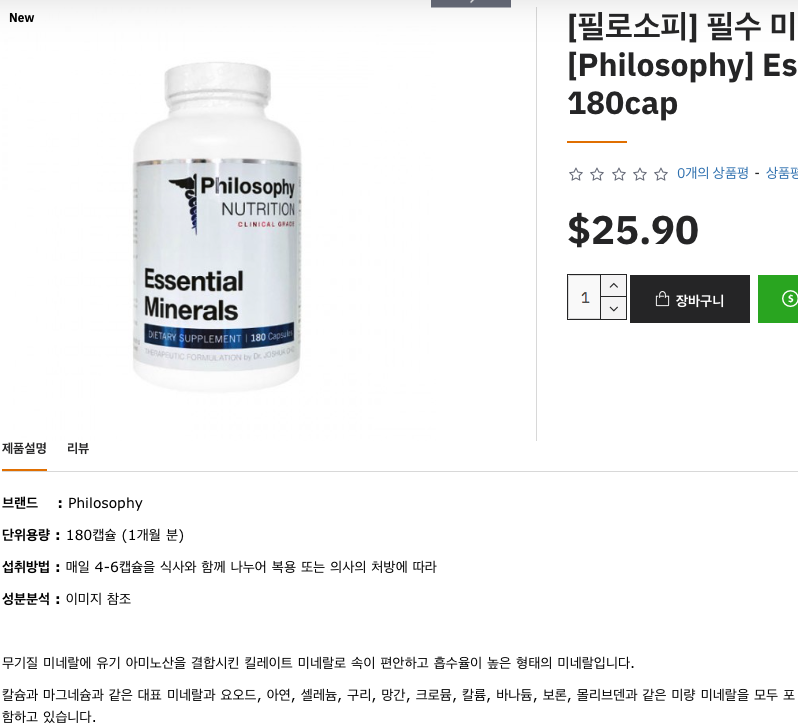This screenshot has height=725, width=798.
Task: Click the first rating star
Action: click(576, 175)
